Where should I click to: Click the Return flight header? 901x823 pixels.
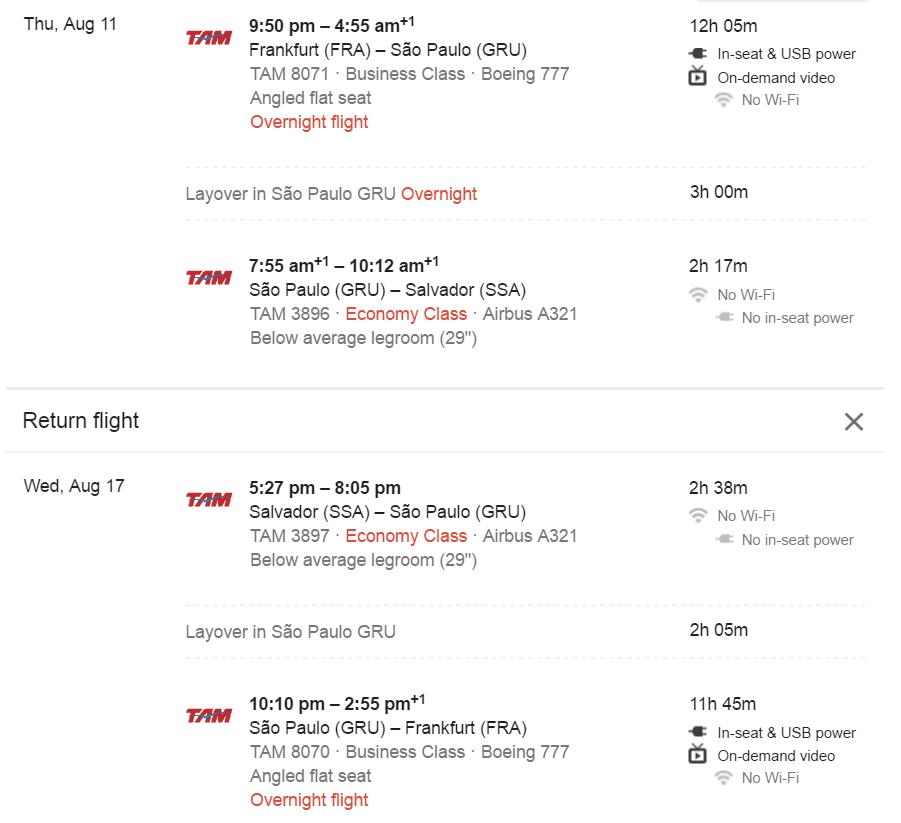coord(81,421)
